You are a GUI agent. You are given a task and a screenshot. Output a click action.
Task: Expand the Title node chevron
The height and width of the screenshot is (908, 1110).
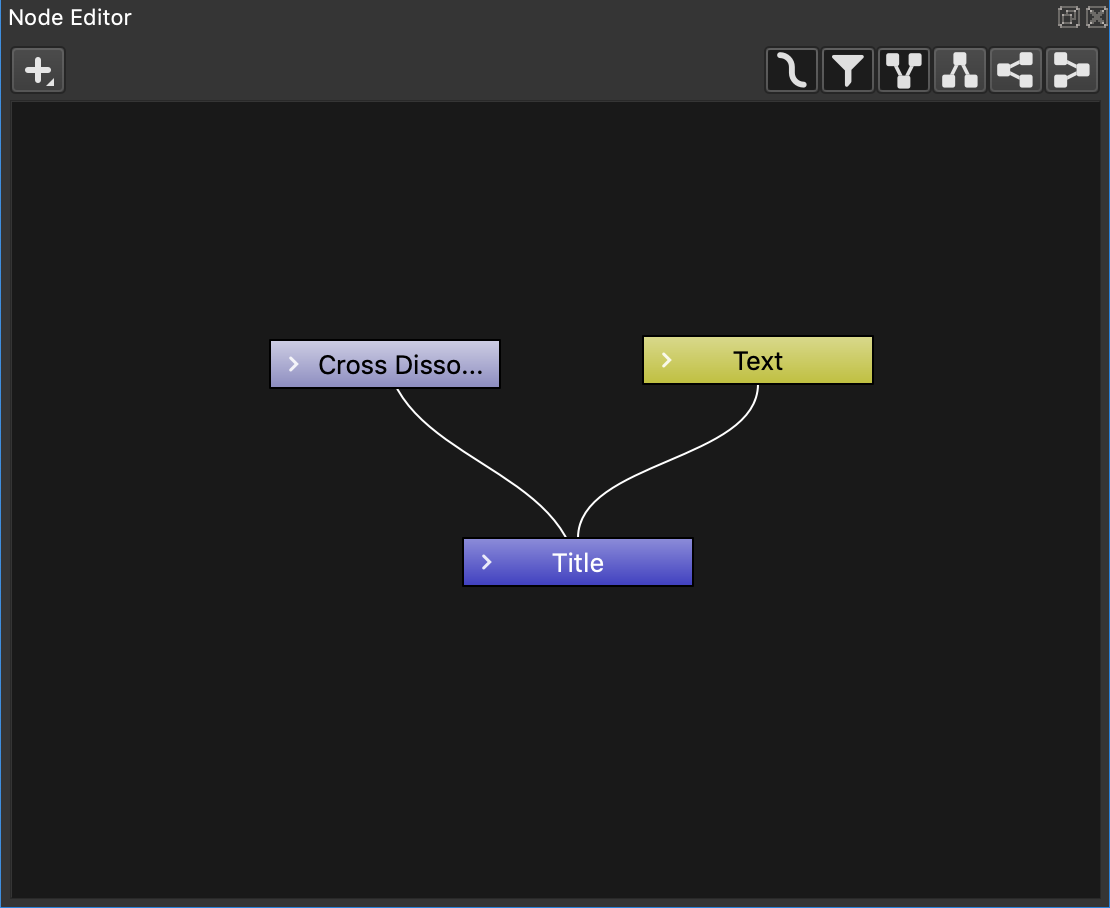pos(486,562)
